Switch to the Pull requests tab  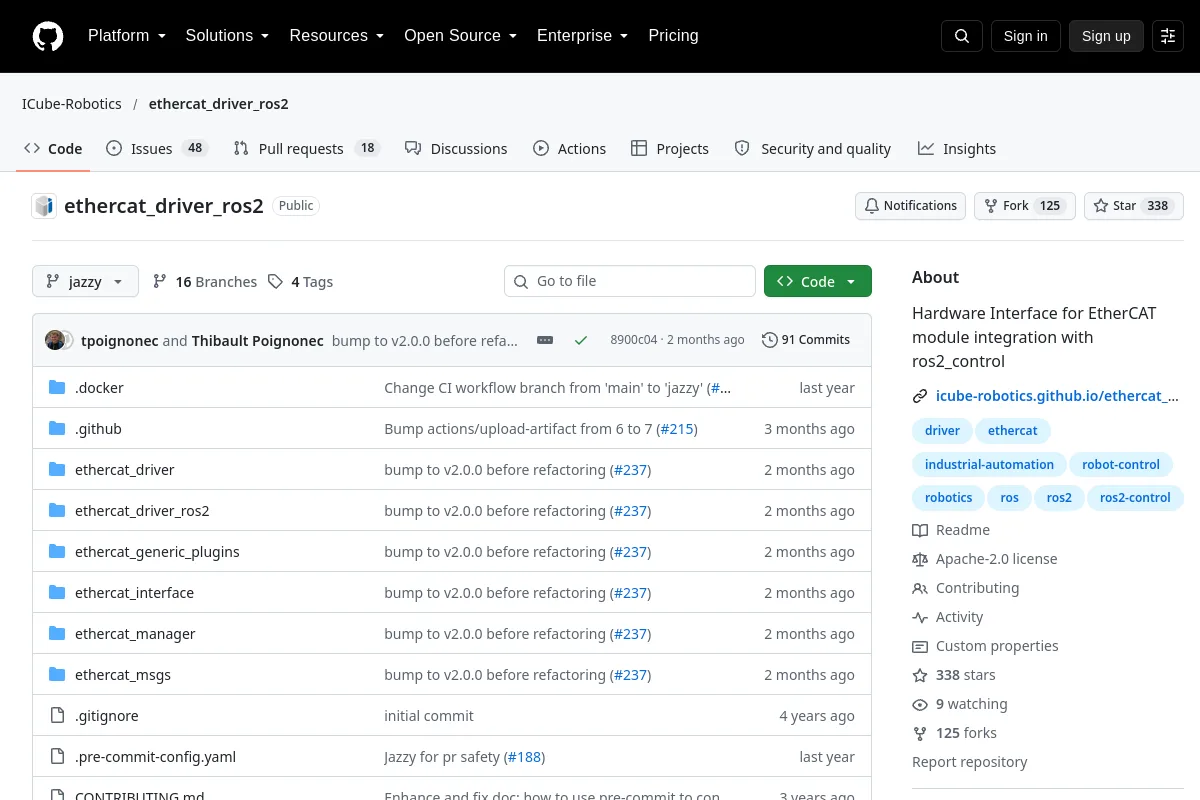pos(307,148)
